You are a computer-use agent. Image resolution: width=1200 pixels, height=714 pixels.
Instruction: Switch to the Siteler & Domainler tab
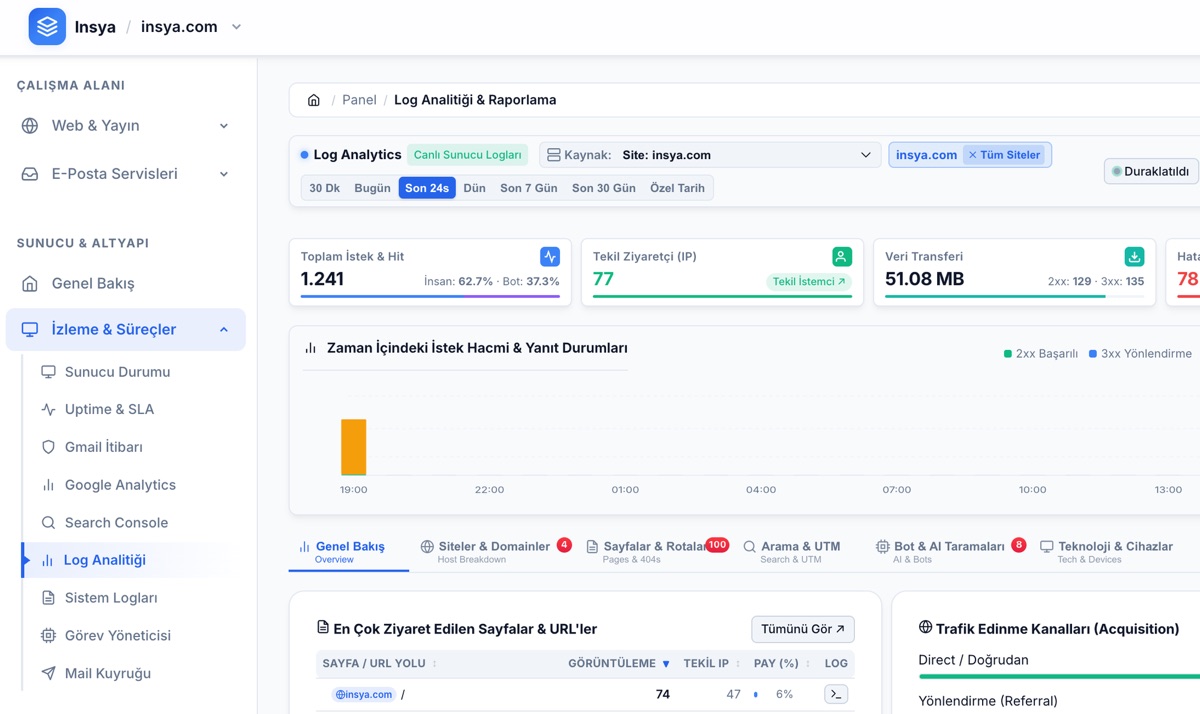(x=494, y=551)
